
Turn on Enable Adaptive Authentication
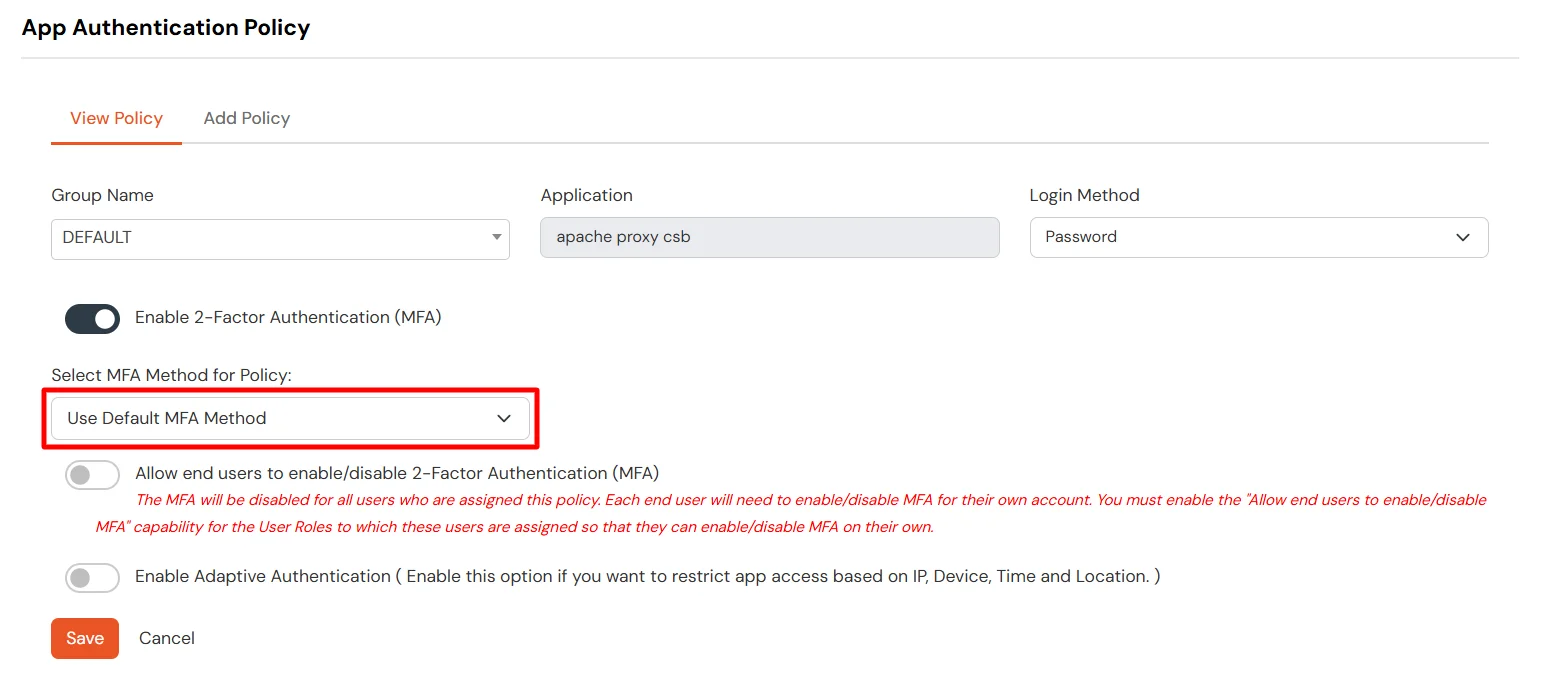(92, 577)
